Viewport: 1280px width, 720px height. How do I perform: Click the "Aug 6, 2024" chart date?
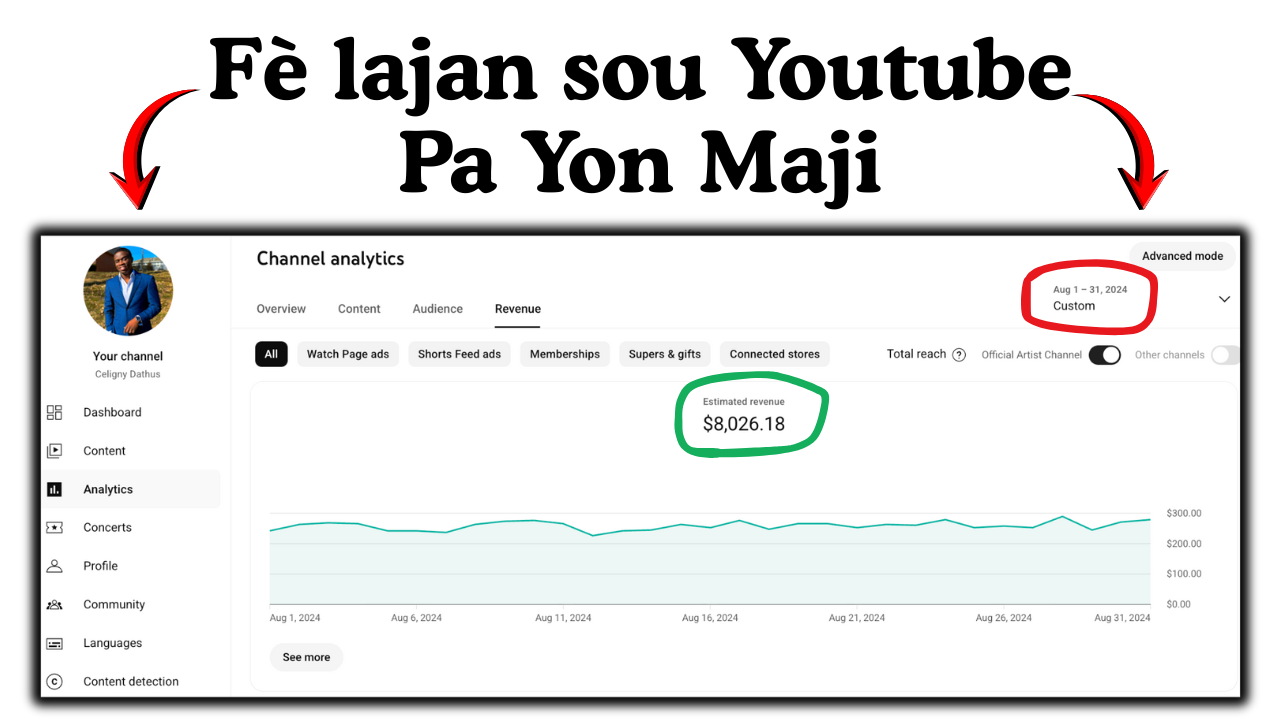coord(417,618)
